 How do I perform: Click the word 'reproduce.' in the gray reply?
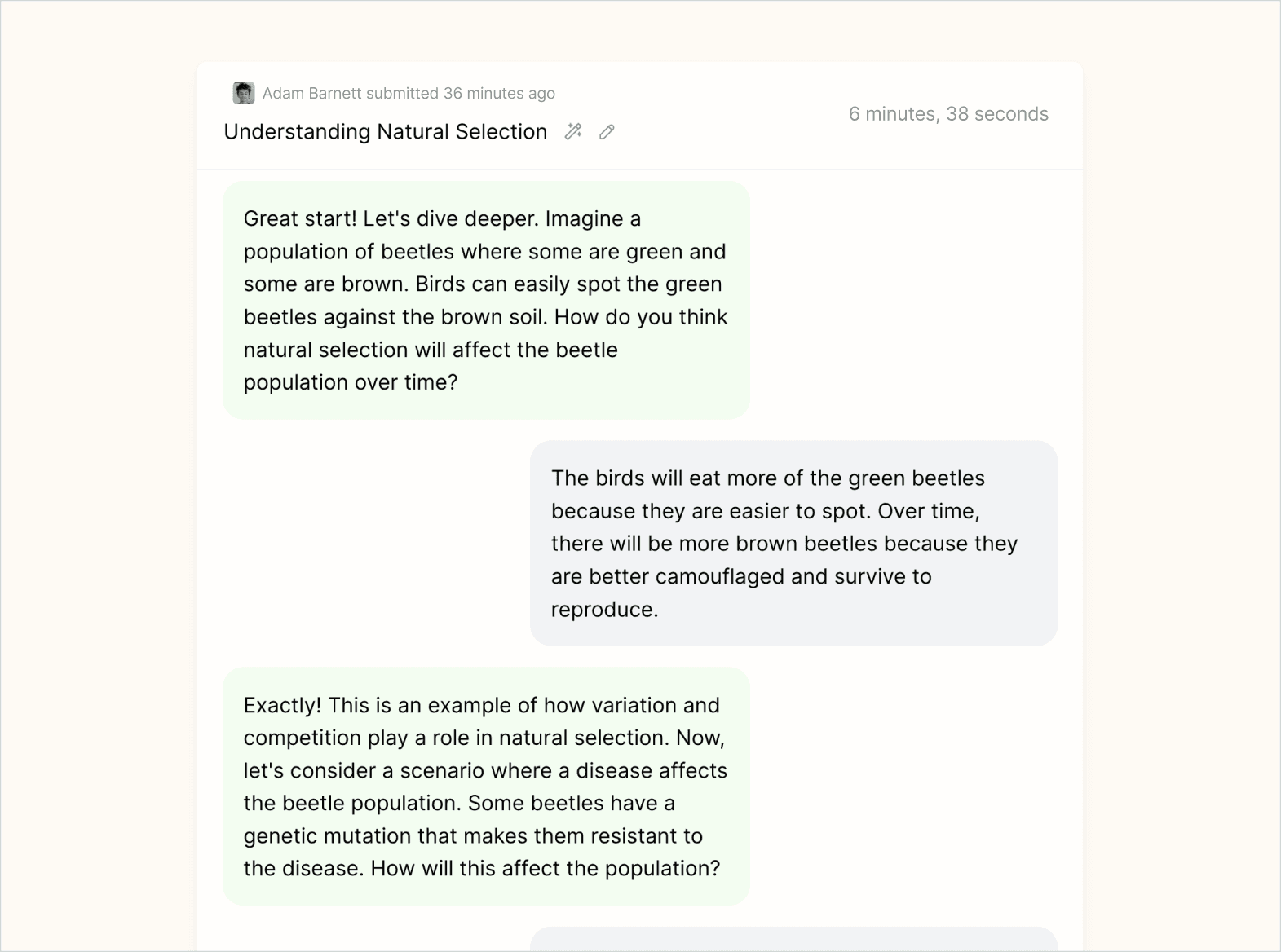point(604,610)
